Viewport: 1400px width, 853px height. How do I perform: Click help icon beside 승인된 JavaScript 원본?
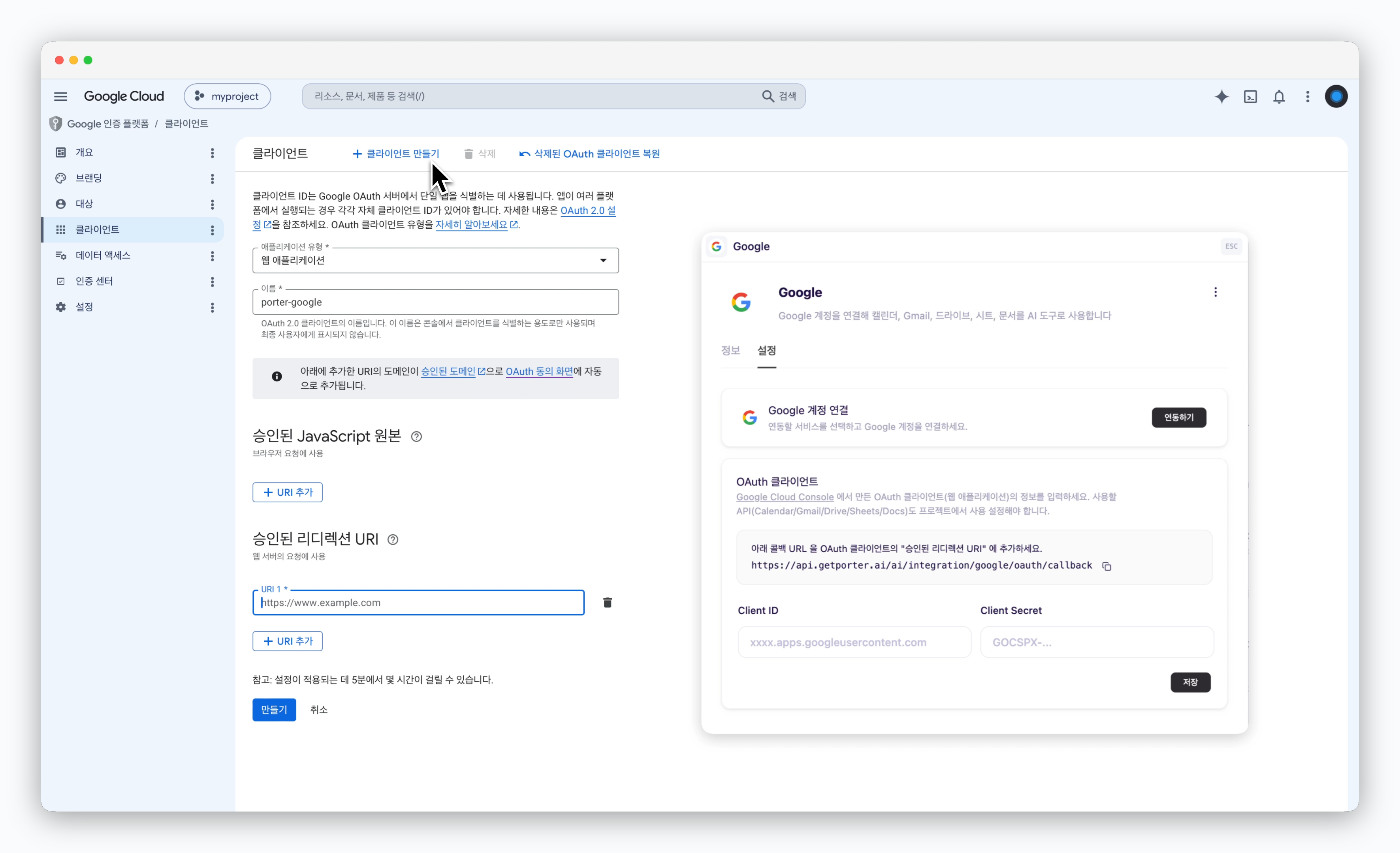tap(416, 436)
